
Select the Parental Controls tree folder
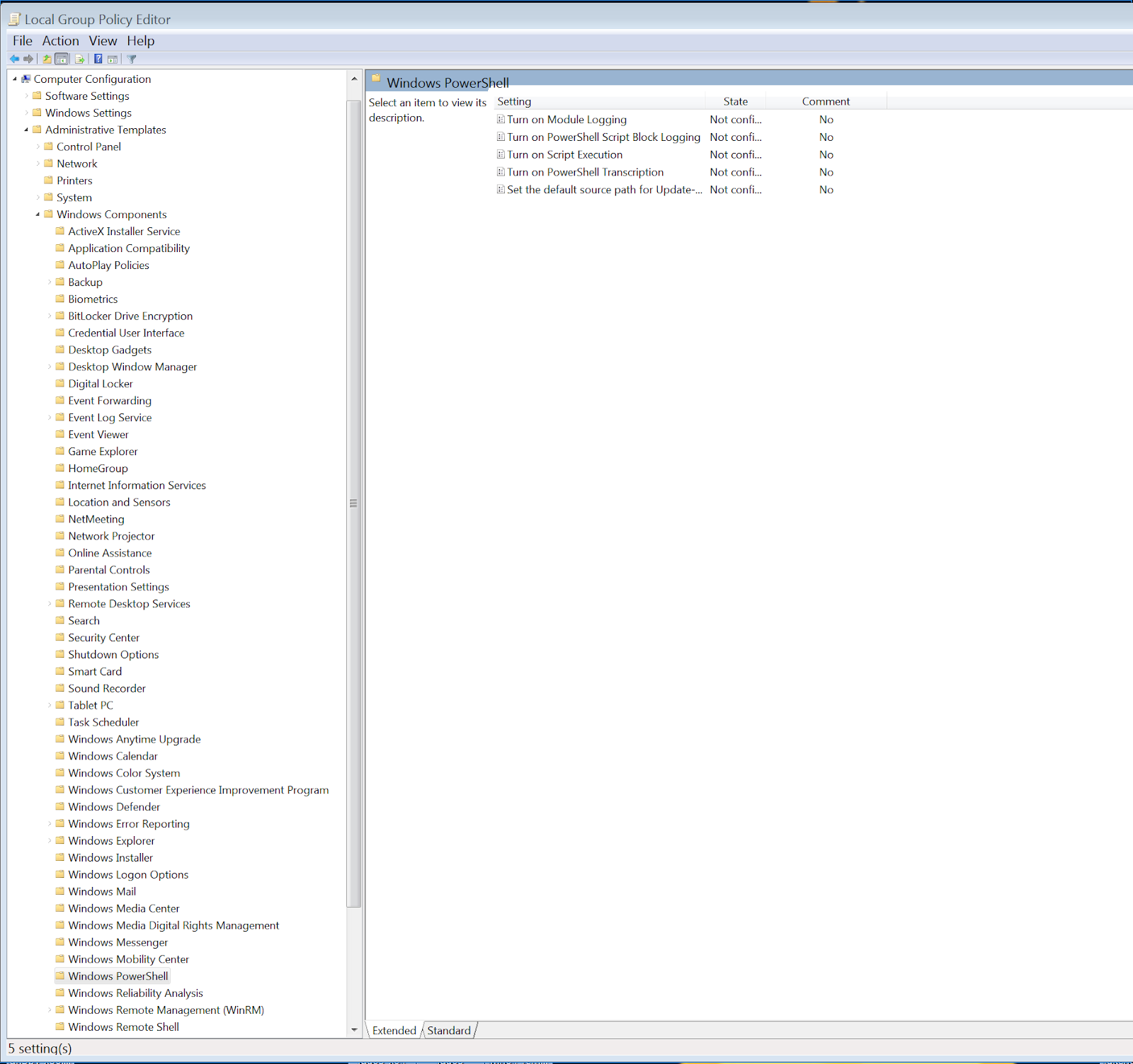tap(109, 570)
